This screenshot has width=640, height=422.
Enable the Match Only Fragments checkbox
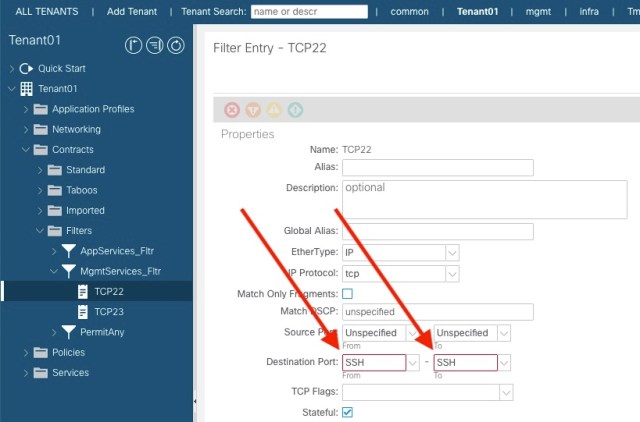348,293
